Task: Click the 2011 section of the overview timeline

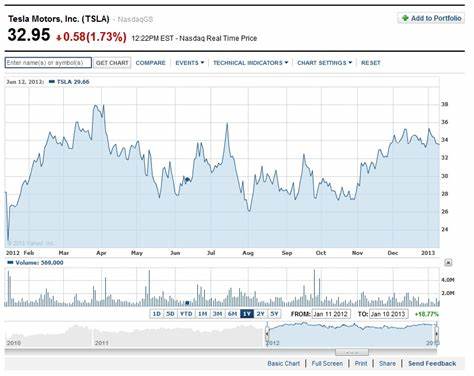Action: click(177, 334)
